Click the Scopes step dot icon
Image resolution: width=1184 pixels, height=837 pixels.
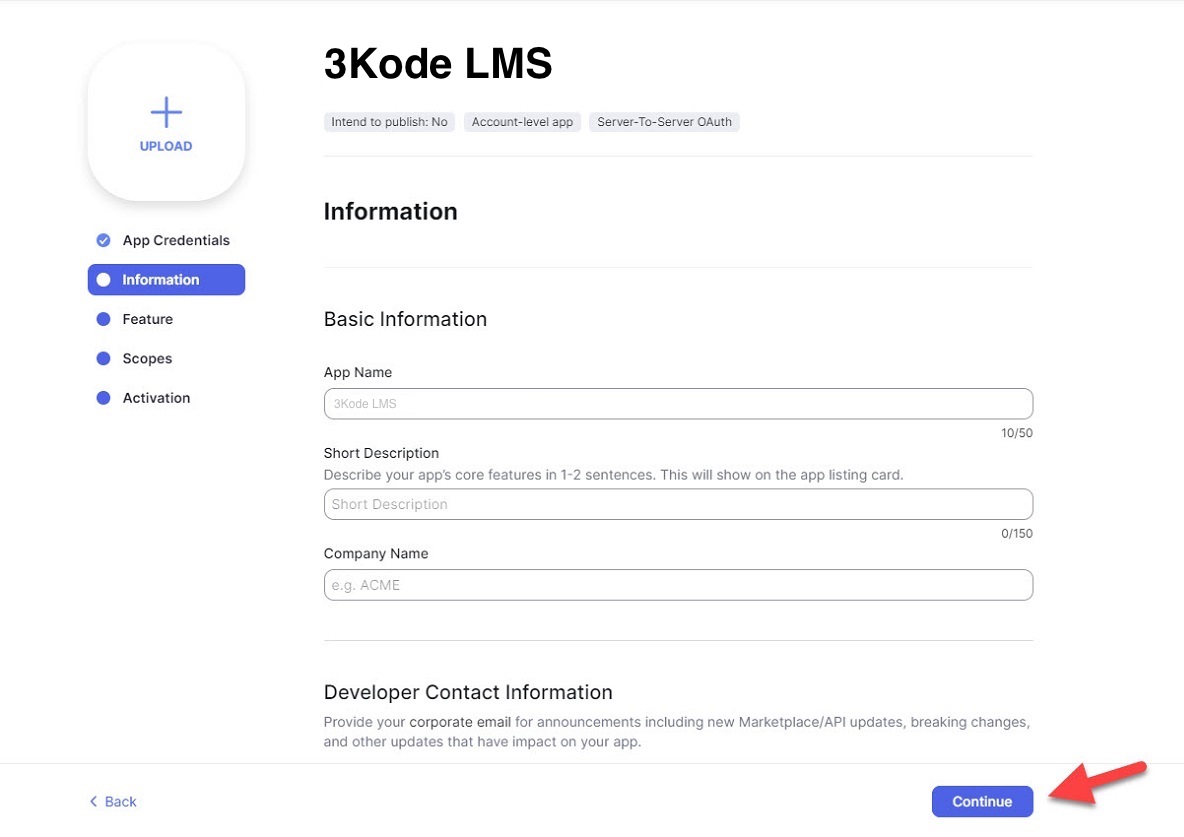tap(103, 358)
